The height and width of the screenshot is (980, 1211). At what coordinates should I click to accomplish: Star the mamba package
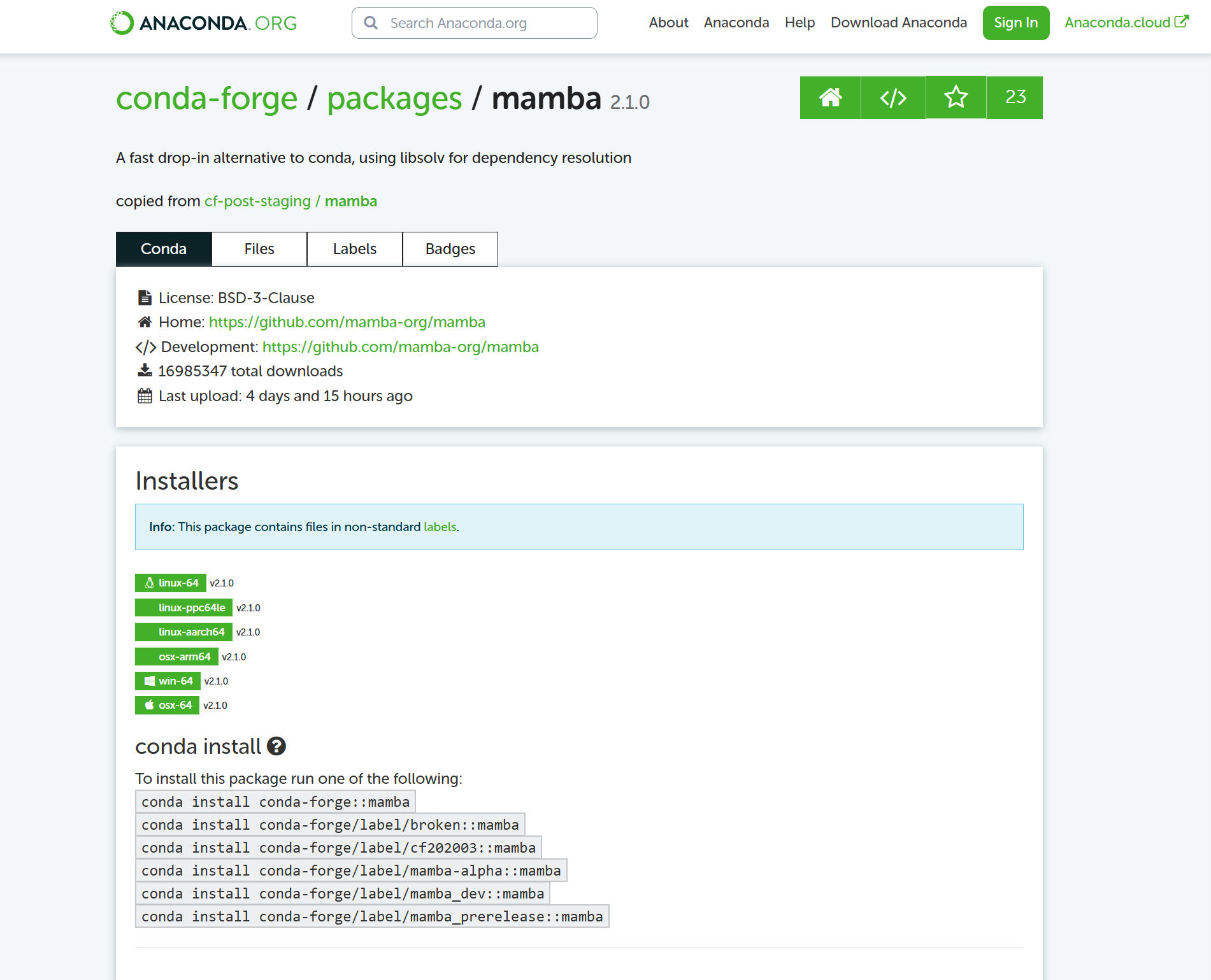click(x=955, y=97)
